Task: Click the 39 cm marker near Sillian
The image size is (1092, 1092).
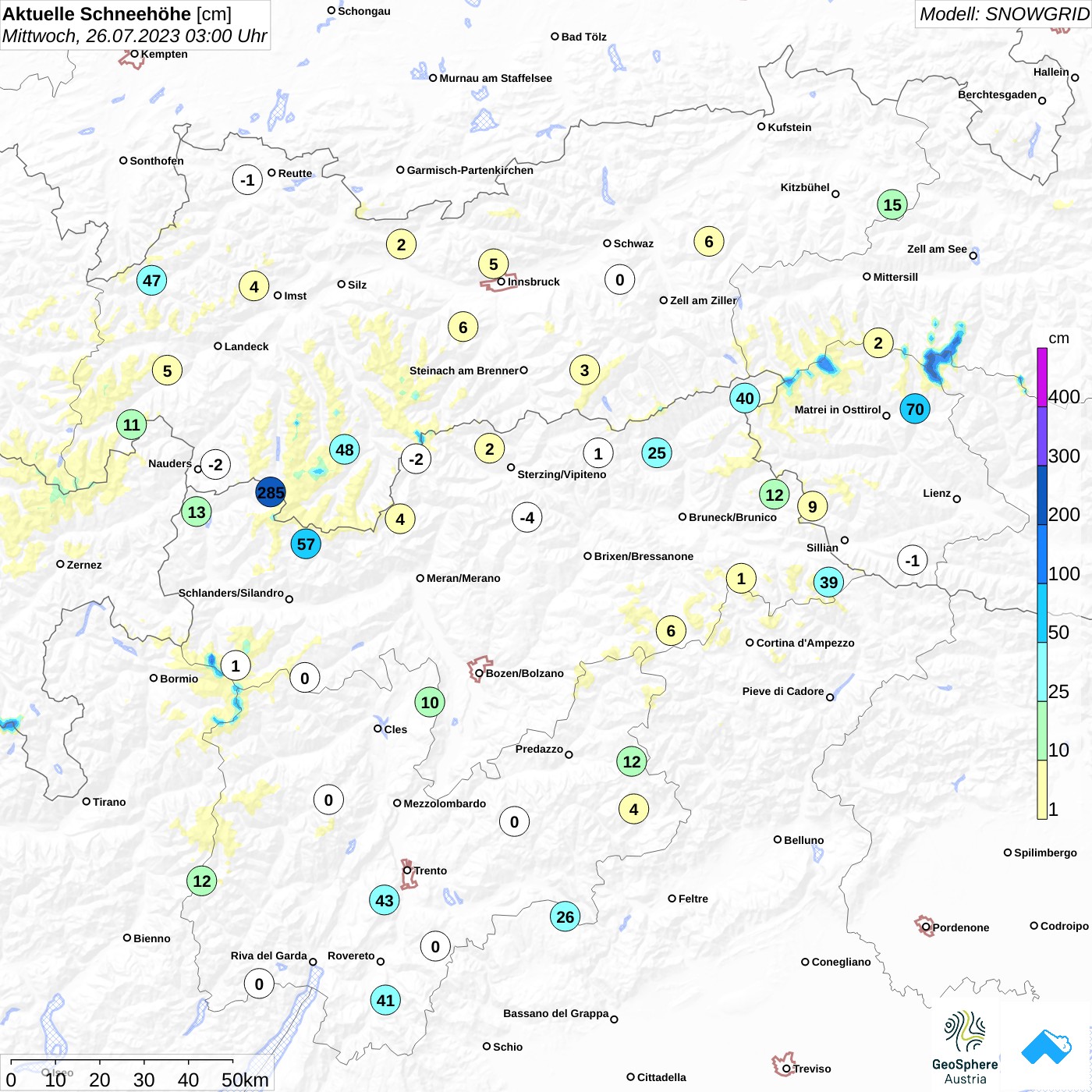Action: 828,582
